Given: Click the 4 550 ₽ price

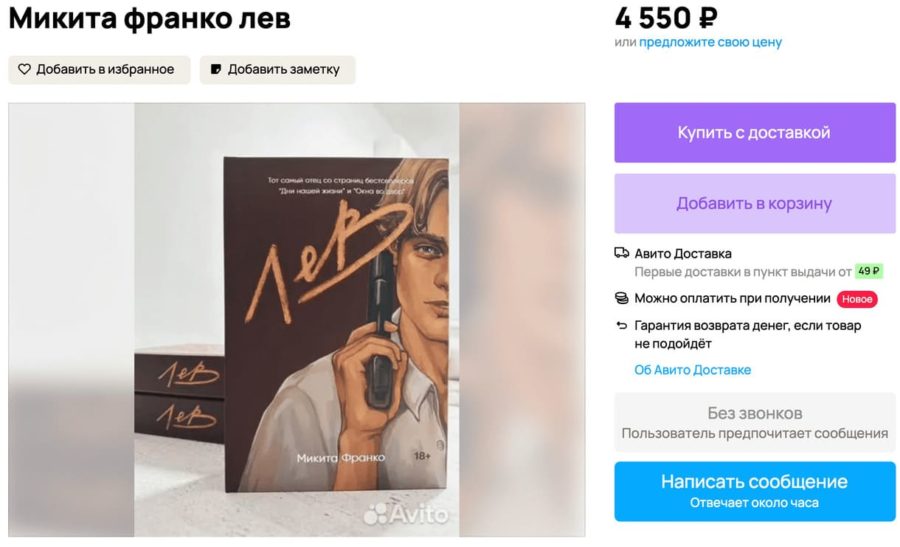Looking at the screenshot, I should [666, 17].
